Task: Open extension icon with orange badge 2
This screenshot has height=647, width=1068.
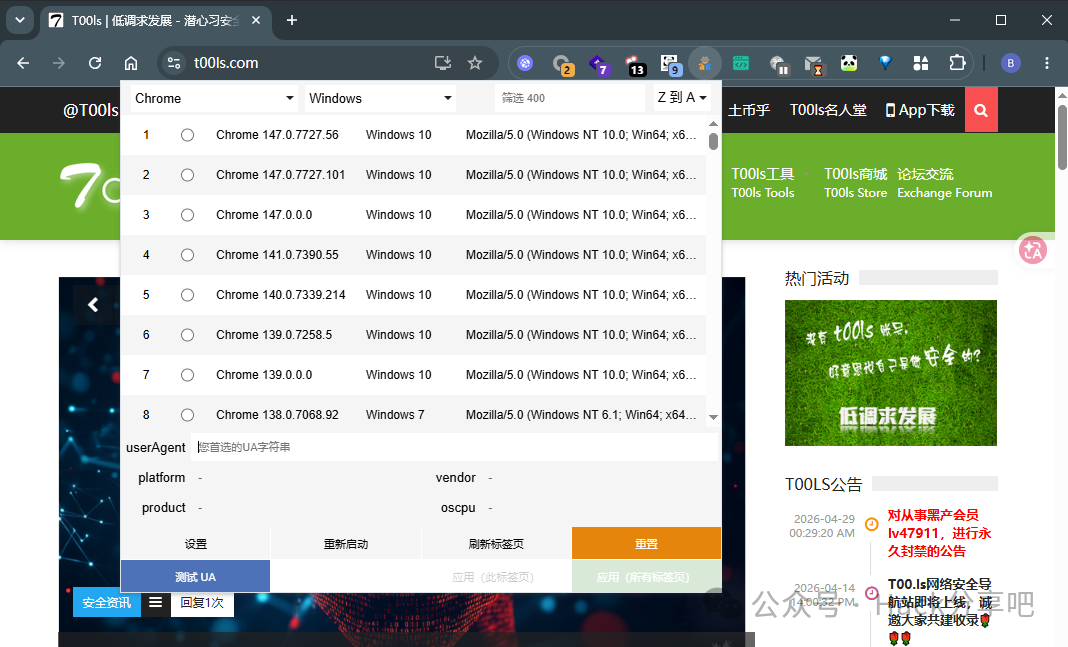Action: click(x=563, y=65)
